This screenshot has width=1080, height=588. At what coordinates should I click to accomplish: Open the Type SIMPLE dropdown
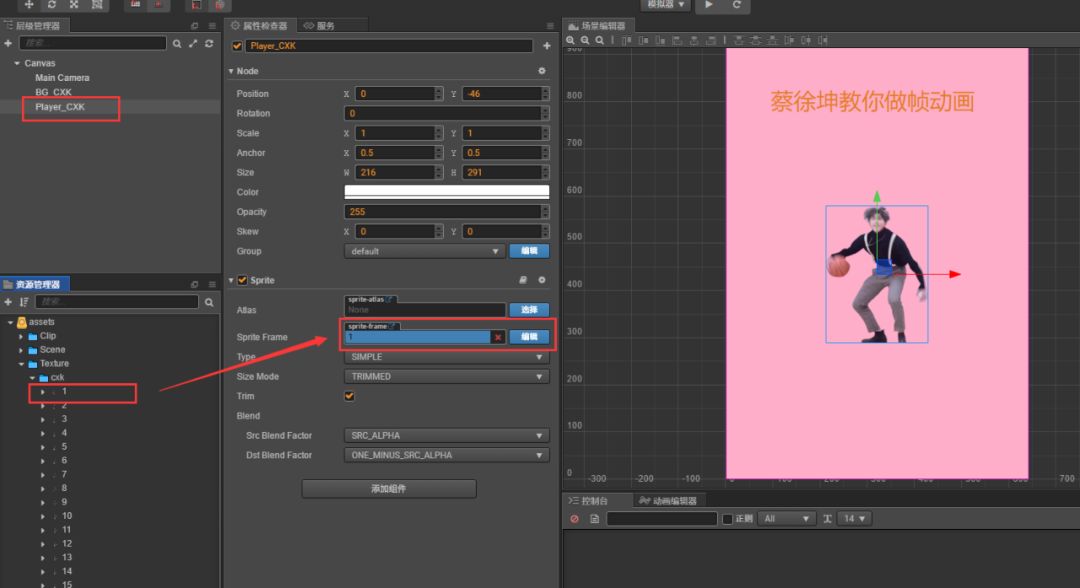pos(446,357)
